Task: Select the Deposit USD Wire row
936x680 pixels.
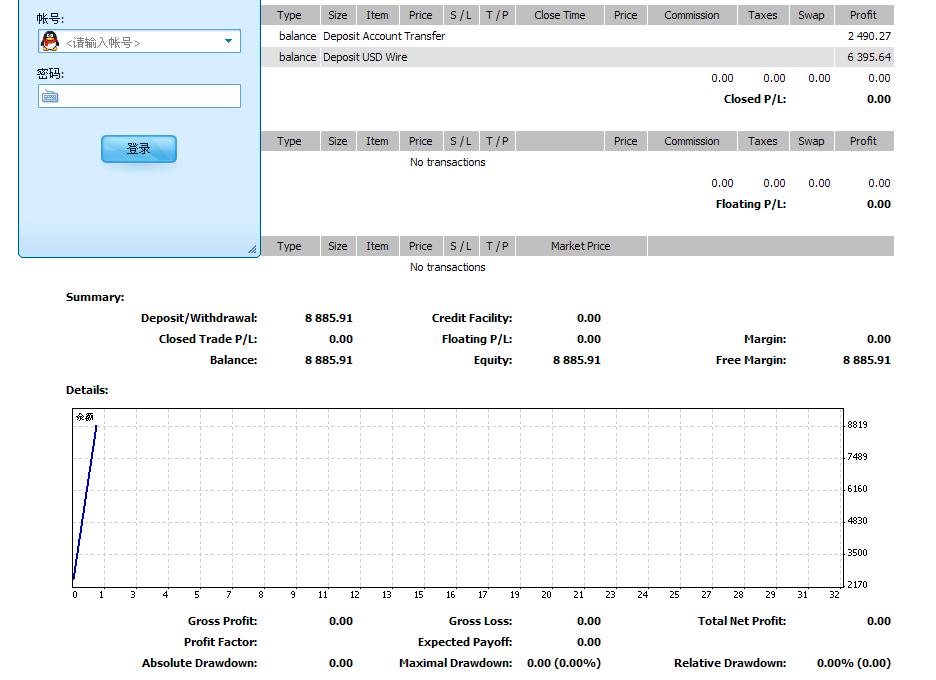Action: (364, 57)
